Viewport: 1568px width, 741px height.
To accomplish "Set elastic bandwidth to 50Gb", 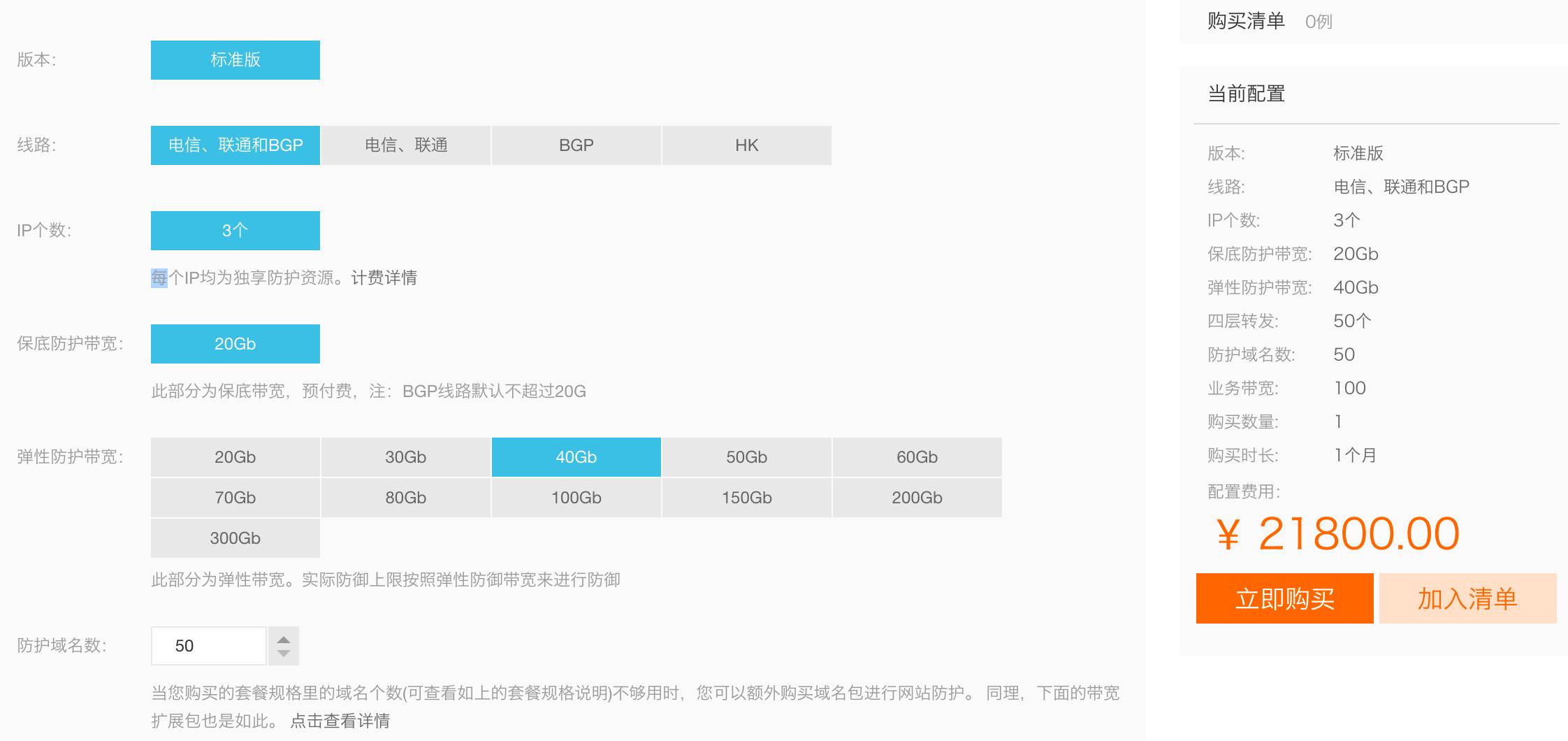I will pyautogui.click(x=746, y=457).
